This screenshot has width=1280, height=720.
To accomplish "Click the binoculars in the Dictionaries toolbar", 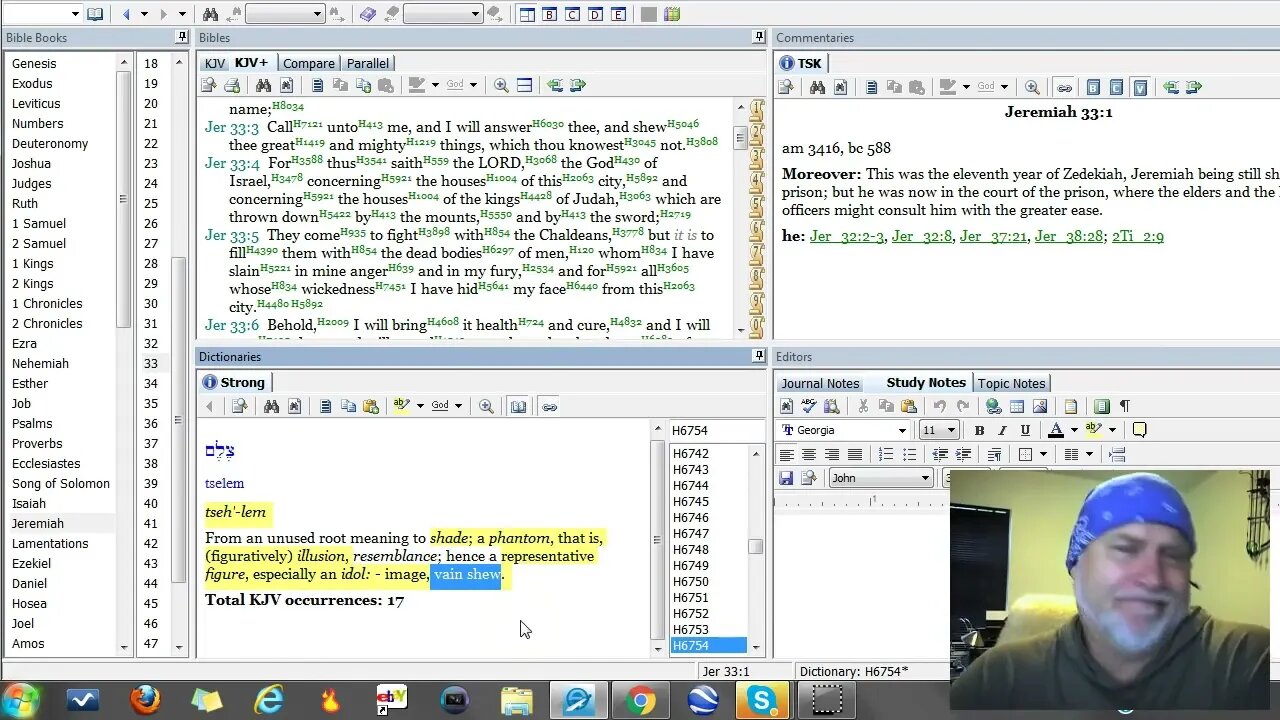I will coord(271,406).
